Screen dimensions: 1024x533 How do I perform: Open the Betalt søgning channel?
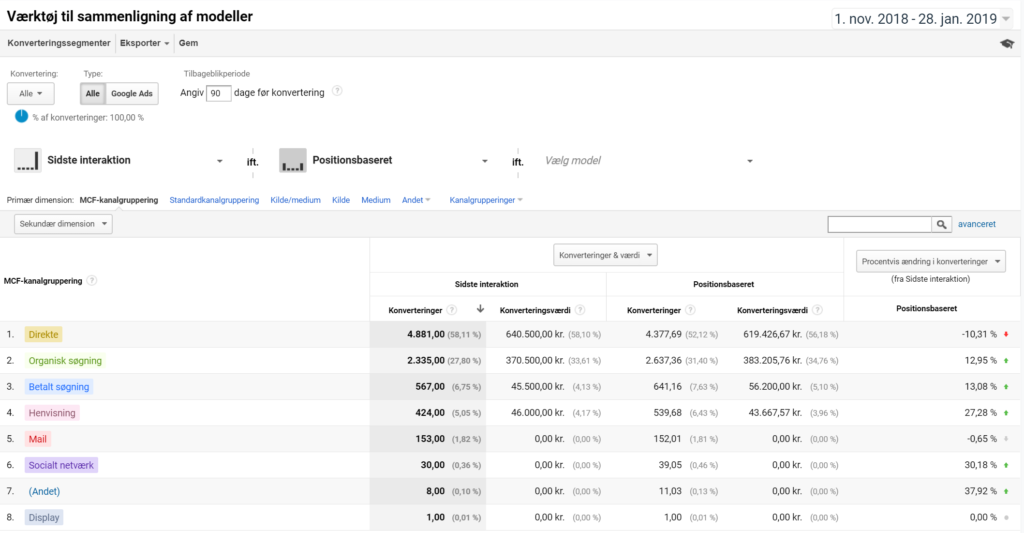[x=59, y=387]
